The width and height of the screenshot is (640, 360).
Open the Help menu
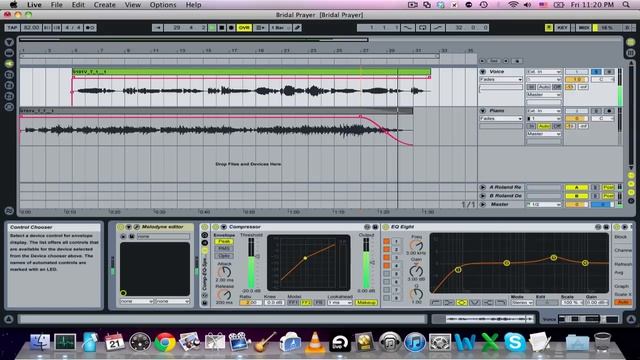(193, 5)
